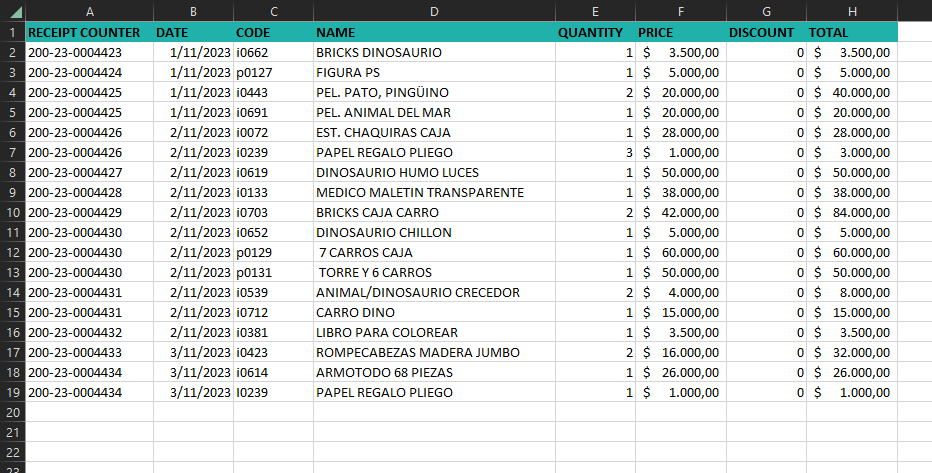Click the 84.000,00 total cell
This screenshot has width=932, height=473.
[851, 212]
